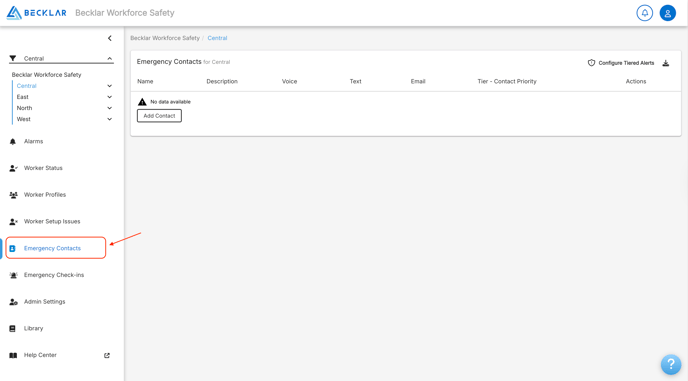Click the Emergency Contacts book icon

pyautogui.click(x=12, y=248)
